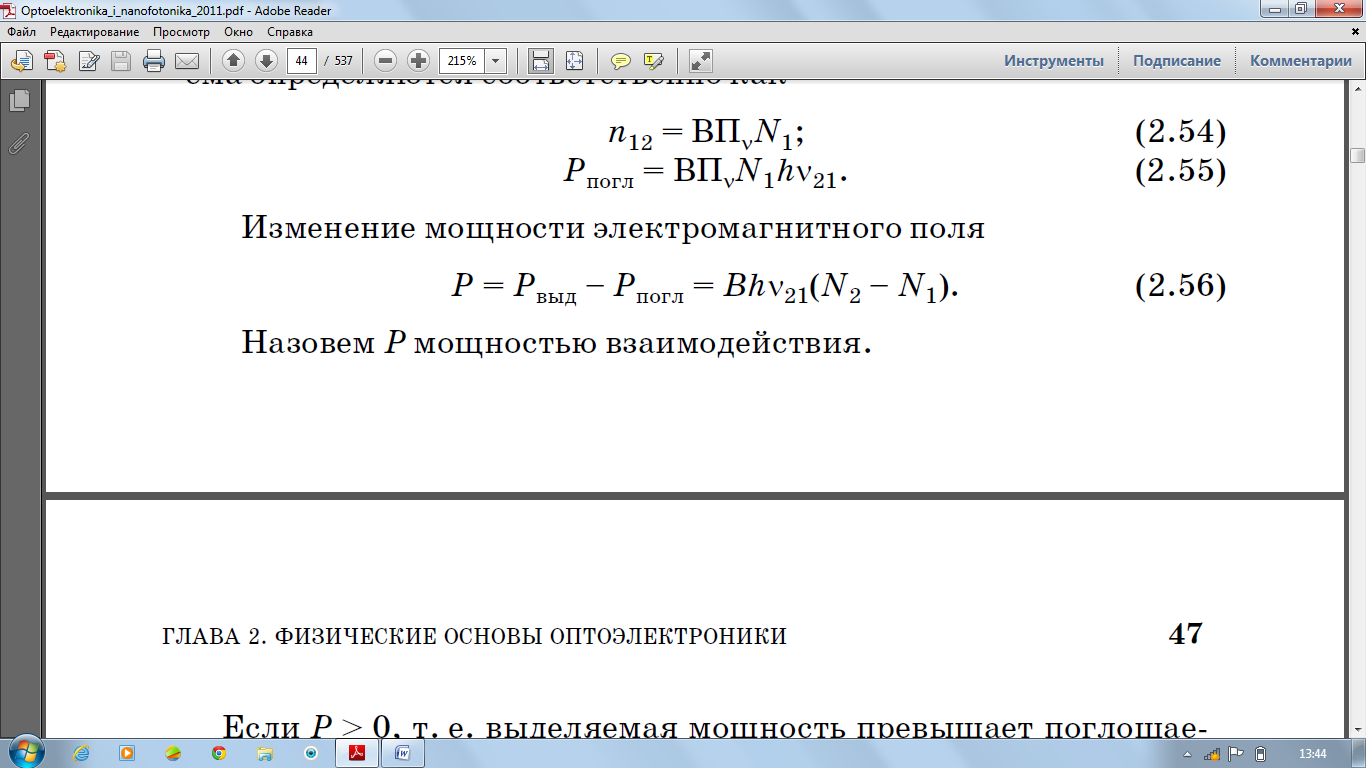The width and height of the screenshot is (1366, 768).
Task: Open the zoom level dropdown arrow
Action: click(x=496, y=60)
